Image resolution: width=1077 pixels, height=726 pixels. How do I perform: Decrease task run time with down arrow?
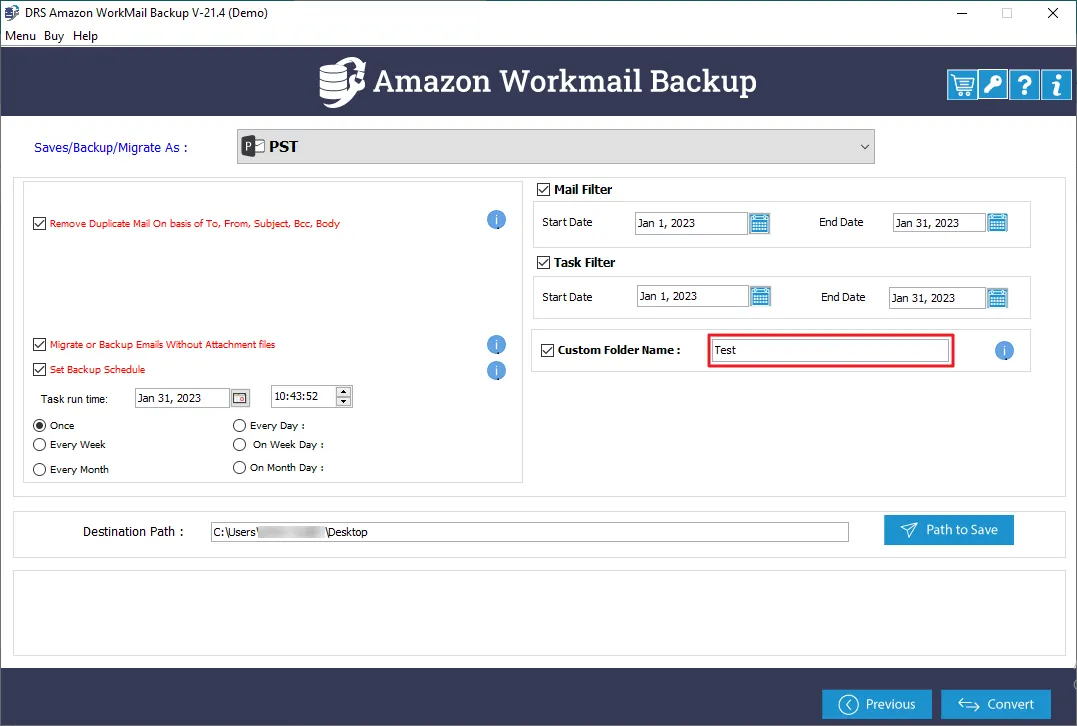[343, 401]
